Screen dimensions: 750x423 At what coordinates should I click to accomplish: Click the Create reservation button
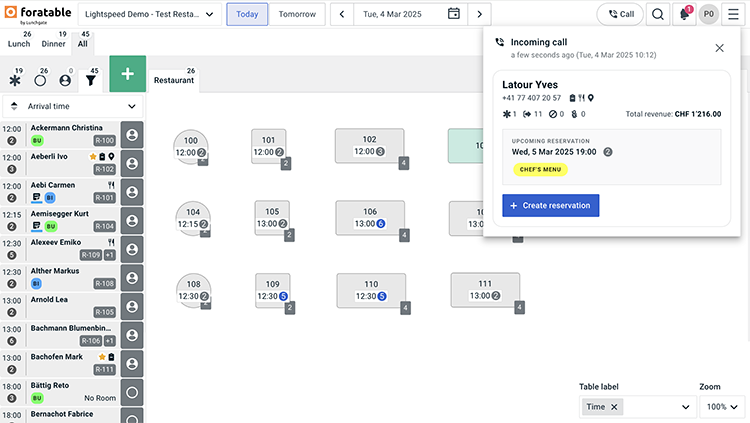coord(550,206)
